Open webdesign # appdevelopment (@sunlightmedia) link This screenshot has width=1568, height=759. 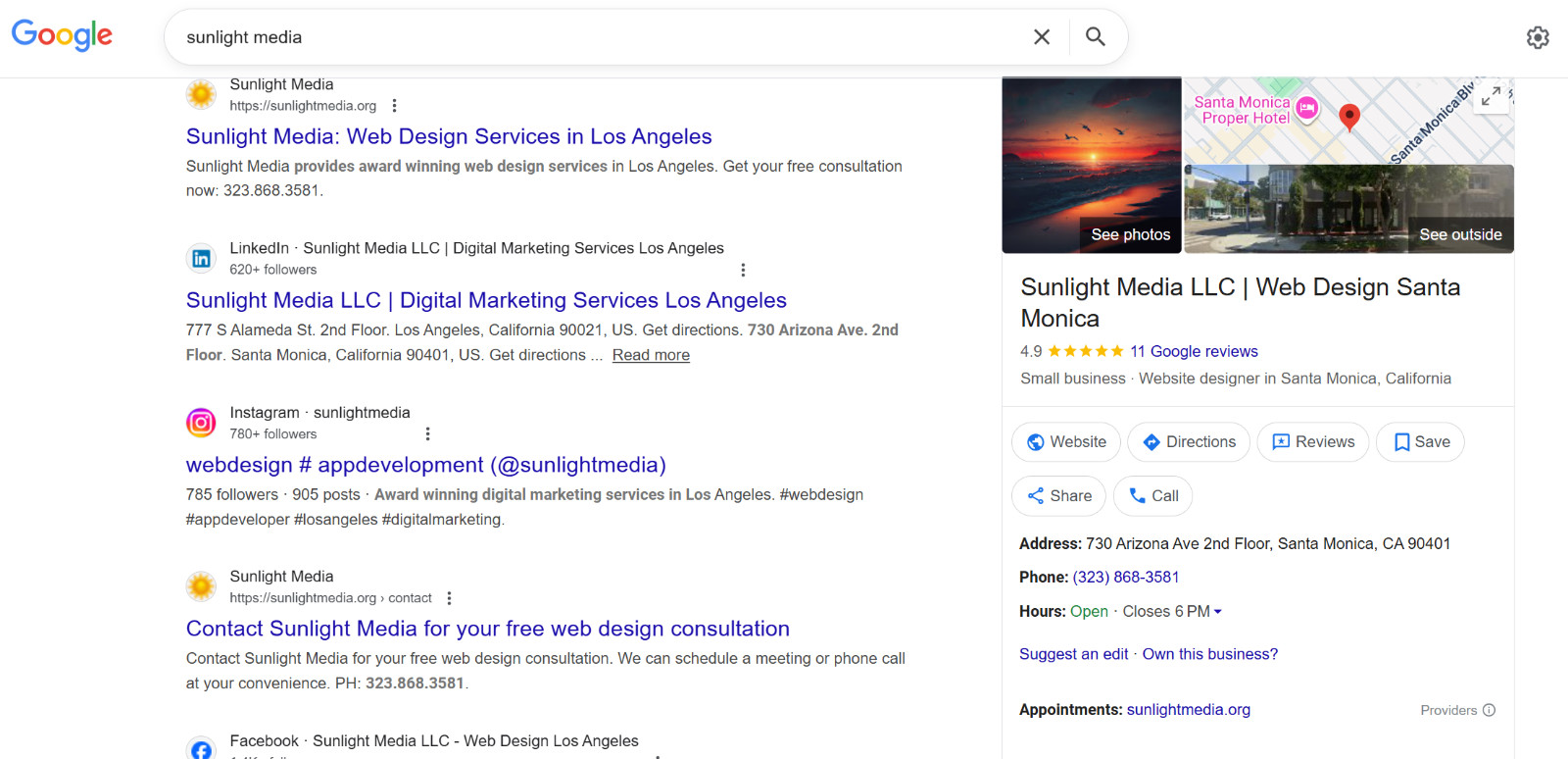tap(426, 465)
